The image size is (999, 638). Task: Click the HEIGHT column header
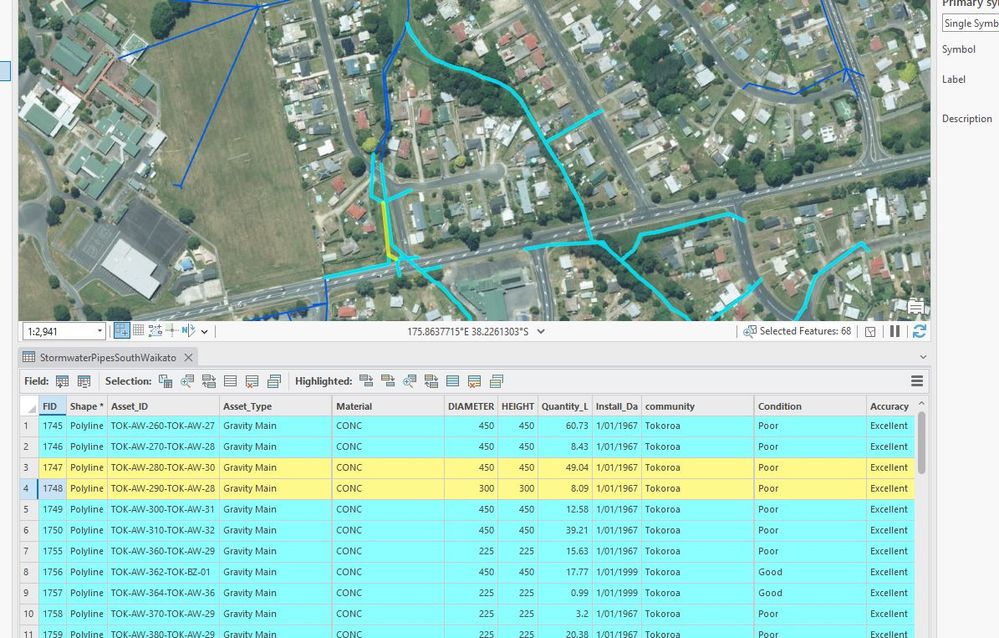pyautogui.click(x=517, y=406)
